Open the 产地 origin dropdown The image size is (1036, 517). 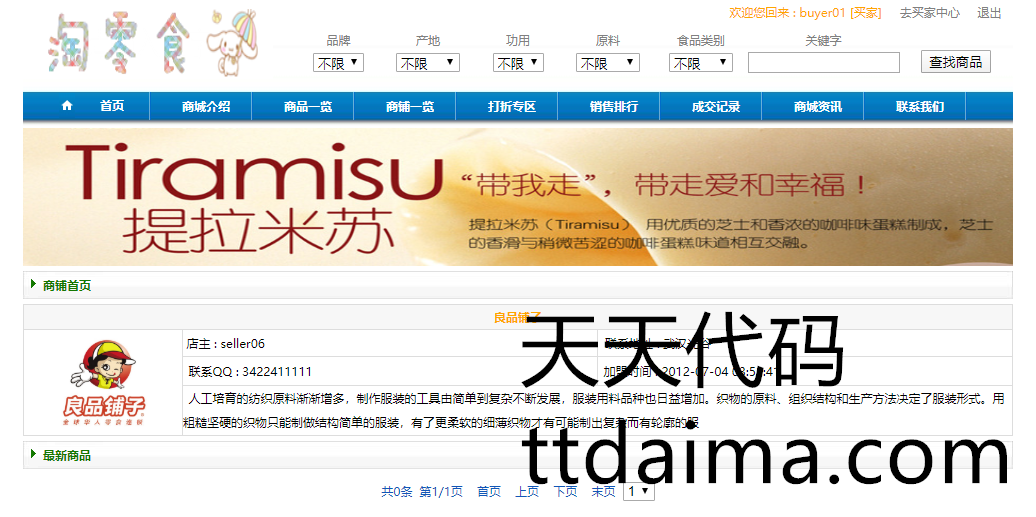click(427, 63)
